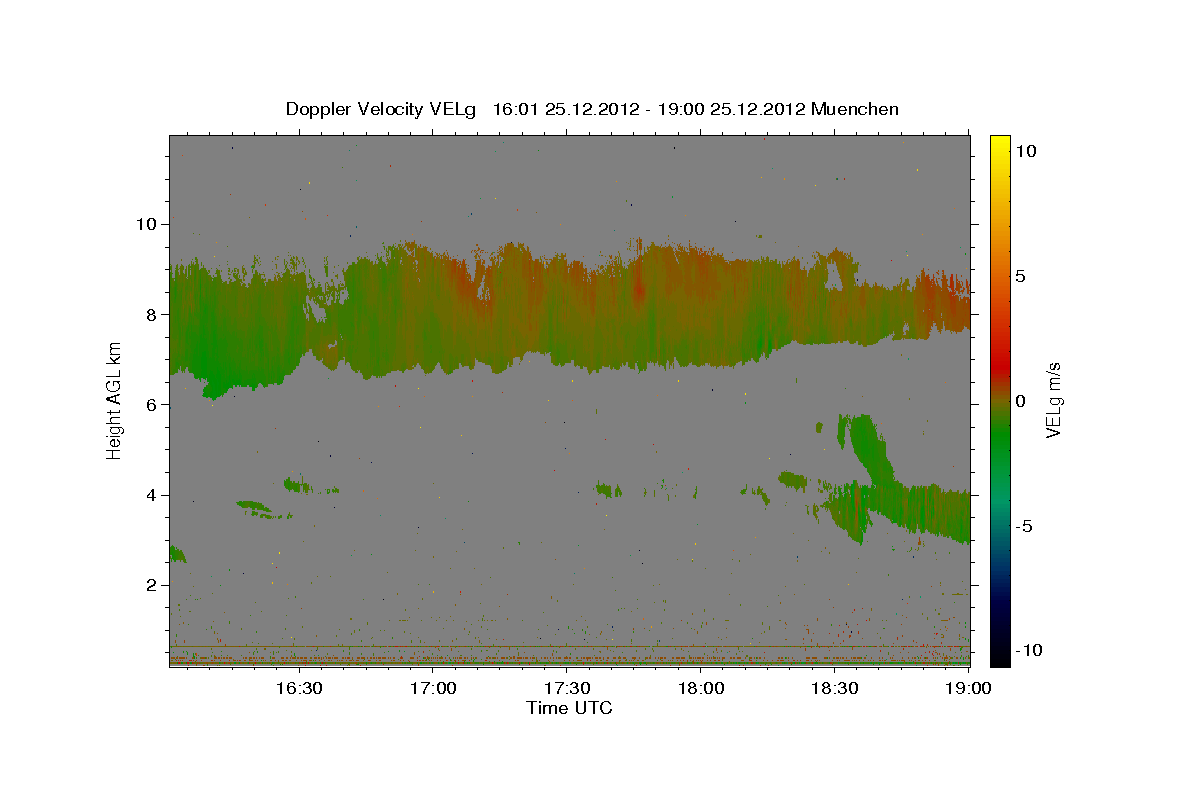Image resolution: width=1200 pixels, height=800 pixels.
Task: Click the colorbar tick label 10
Action: click(1026, 151)
